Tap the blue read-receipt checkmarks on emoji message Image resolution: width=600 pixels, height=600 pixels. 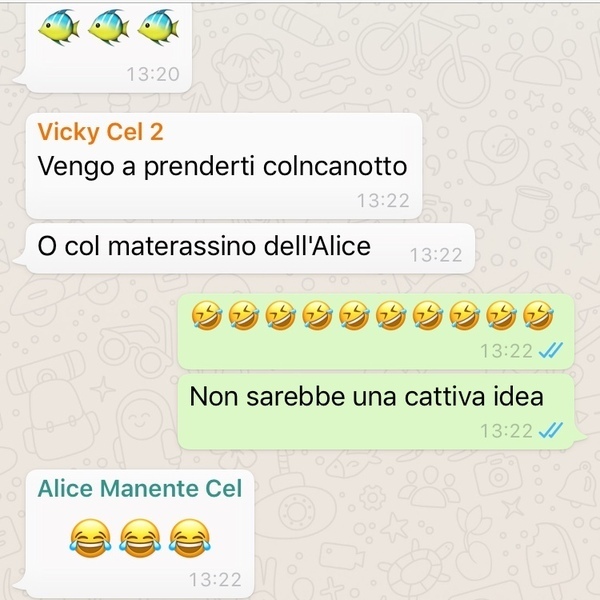pos(551,351)
